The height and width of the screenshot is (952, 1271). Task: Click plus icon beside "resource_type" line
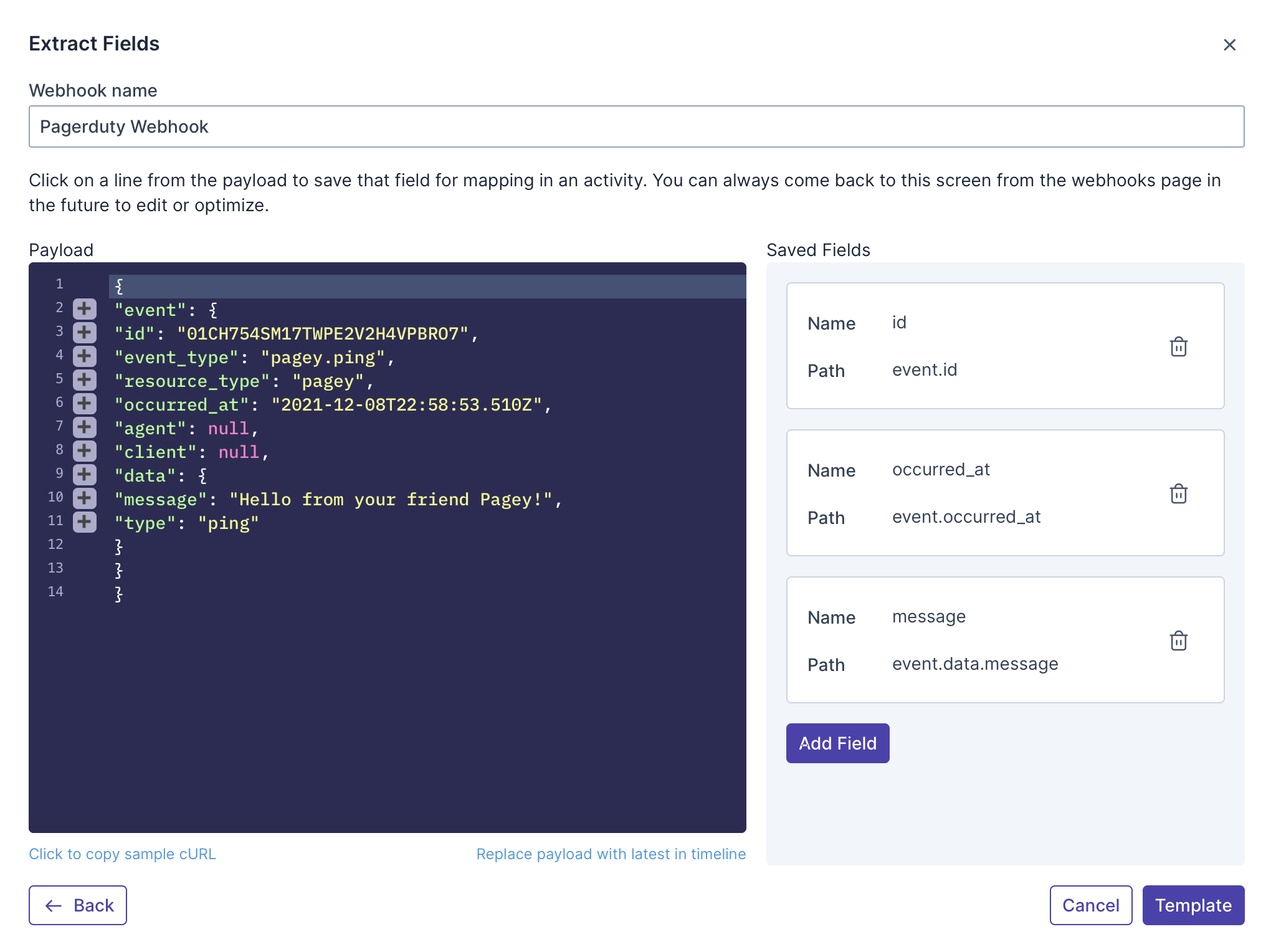click(84, 380)
